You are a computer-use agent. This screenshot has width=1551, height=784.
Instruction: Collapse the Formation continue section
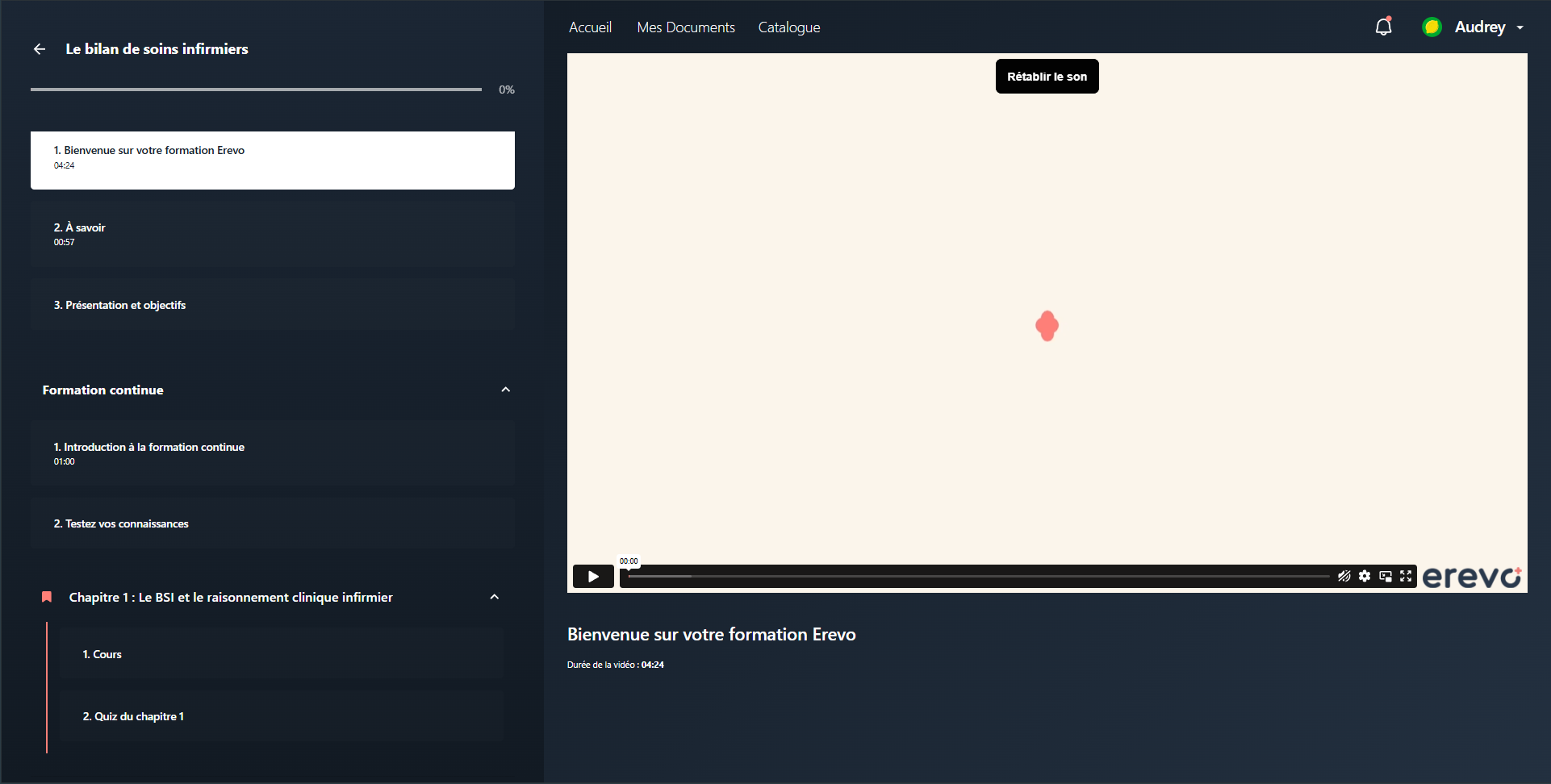point(506,390)
